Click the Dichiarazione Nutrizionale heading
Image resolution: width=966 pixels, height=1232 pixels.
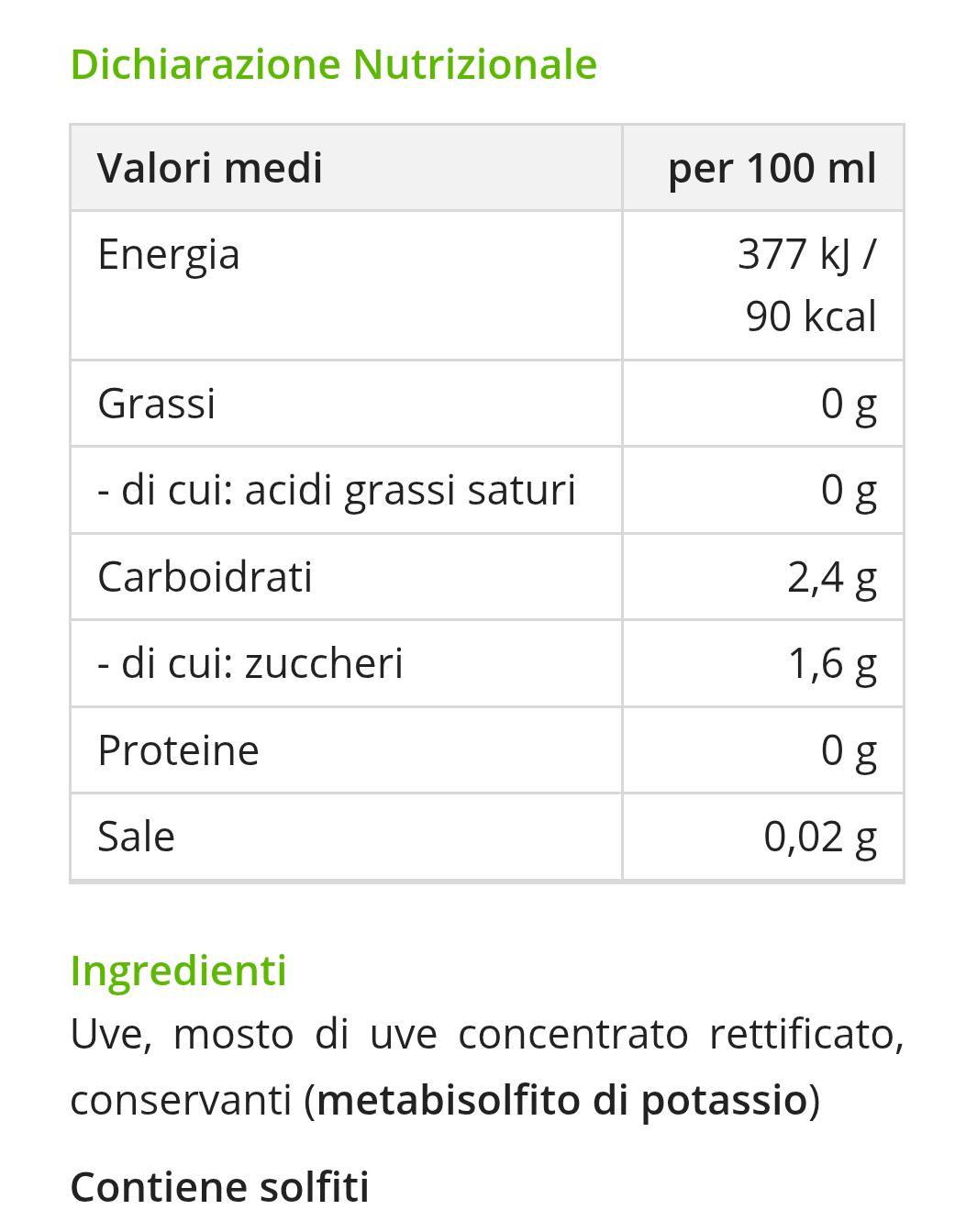coord(333,64)
